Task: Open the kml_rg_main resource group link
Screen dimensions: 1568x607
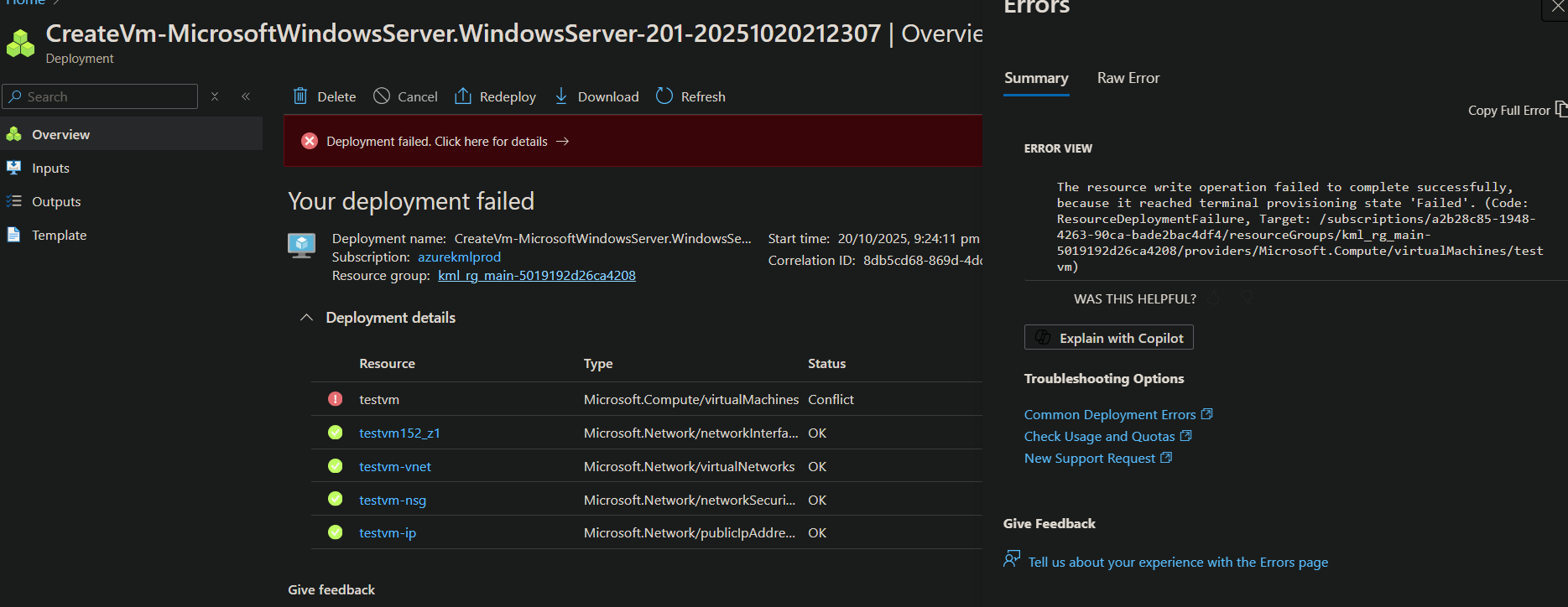Action: pos(536,276)
